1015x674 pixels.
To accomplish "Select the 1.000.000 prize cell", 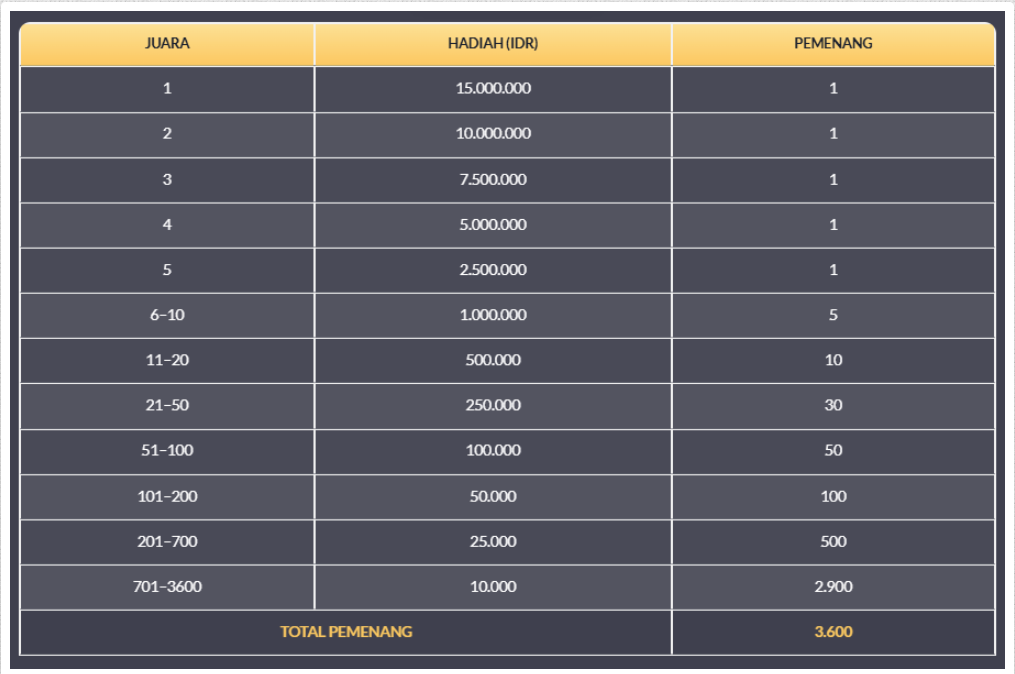I will pyautogui.click(x=493, y=315).
